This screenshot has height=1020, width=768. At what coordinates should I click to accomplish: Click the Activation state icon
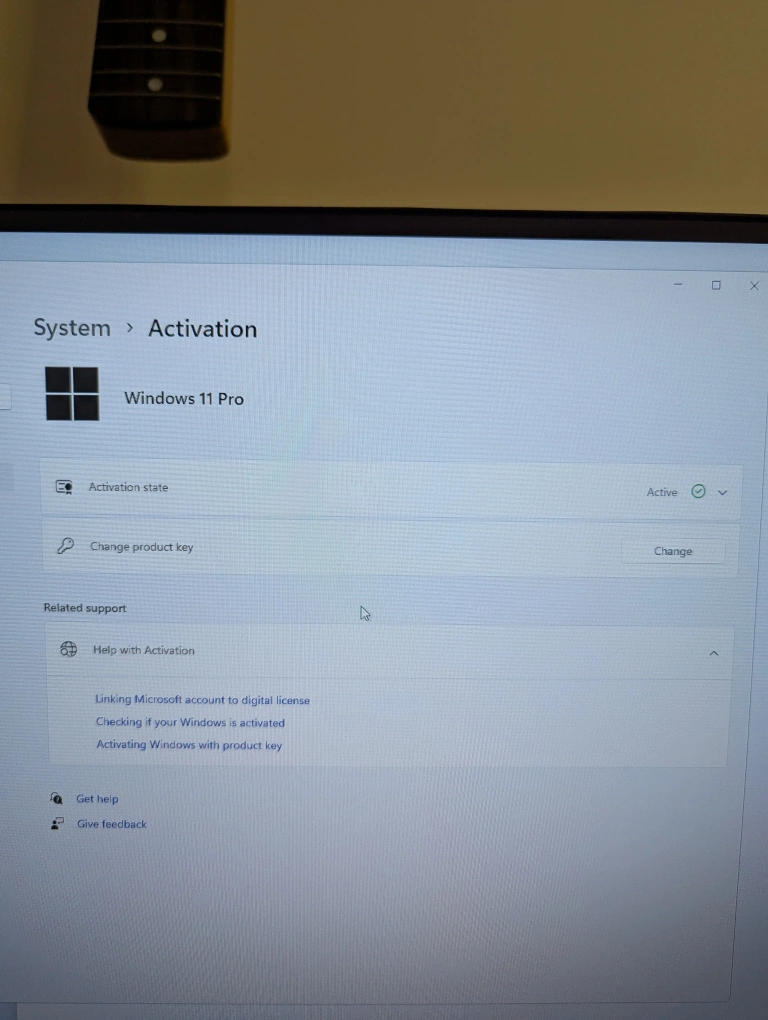click(64, 487)
